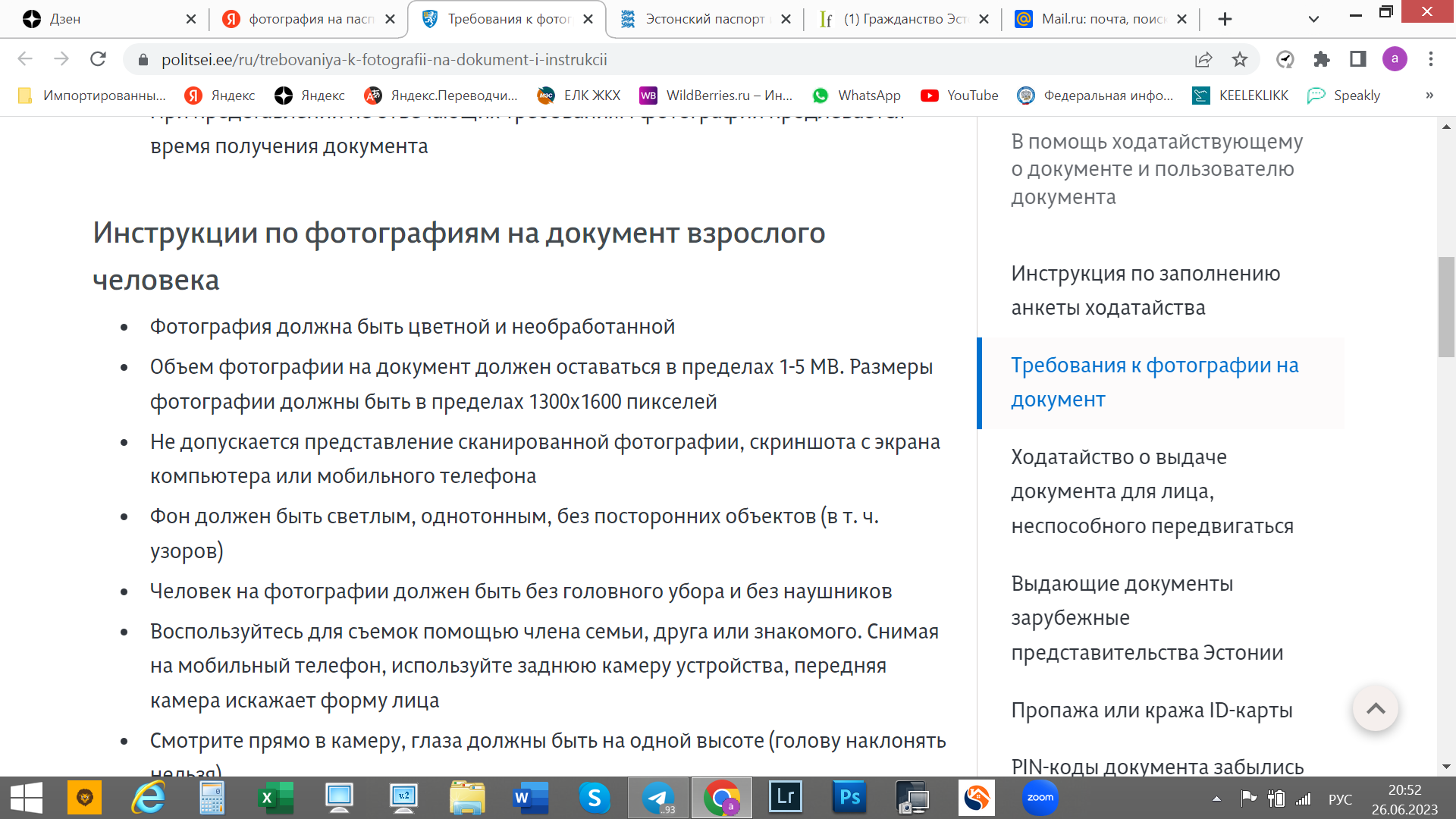Click the share page icon in the address bar

click(1203, 59)
